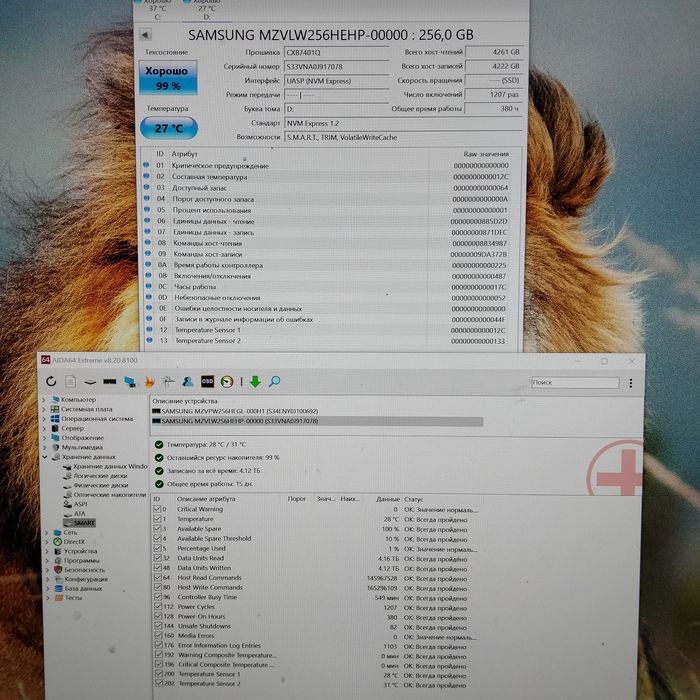Open the memory benchmark RAM-stick icon
Viewport: 700px width, 700px height.
(110, 381)
